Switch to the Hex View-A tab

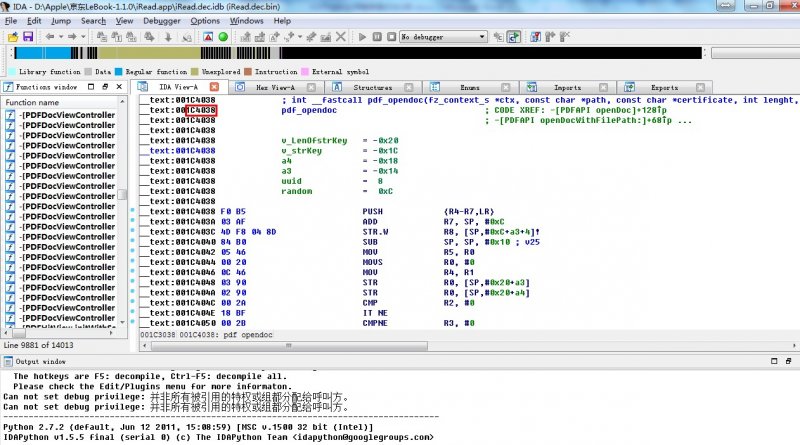coord(276,87)
